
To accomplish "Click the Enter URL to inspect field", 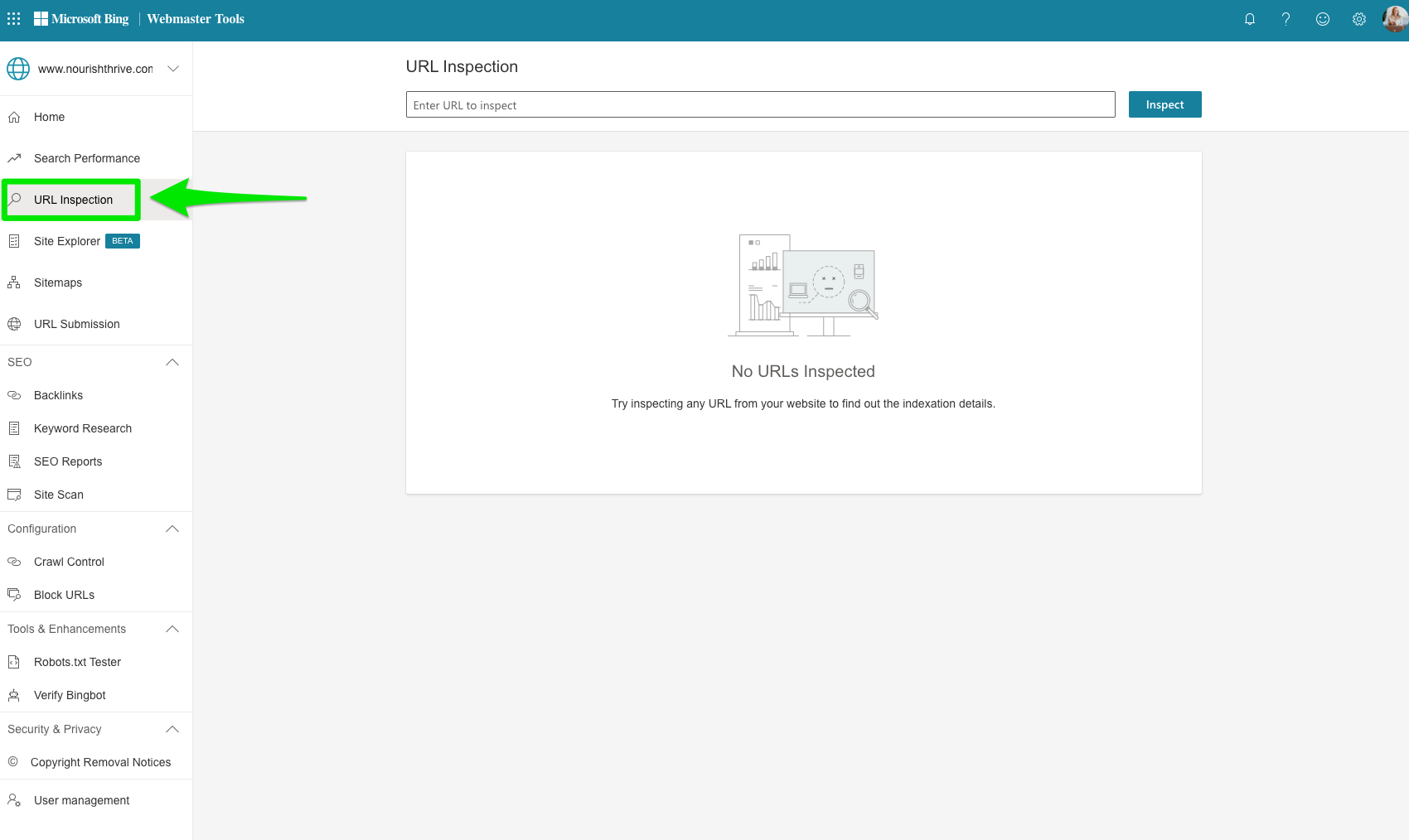I will pos(759,104).
